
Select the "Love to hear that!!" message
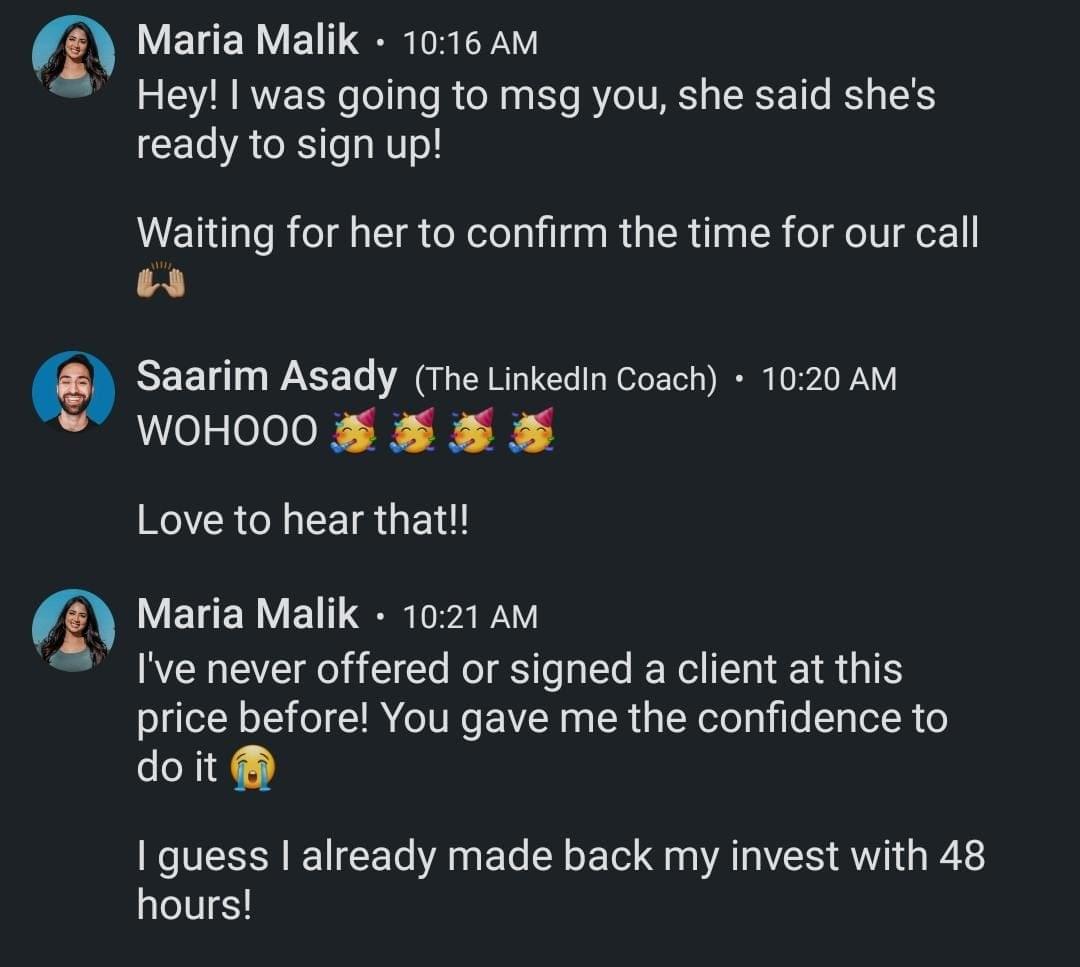(x=302, y=520)
